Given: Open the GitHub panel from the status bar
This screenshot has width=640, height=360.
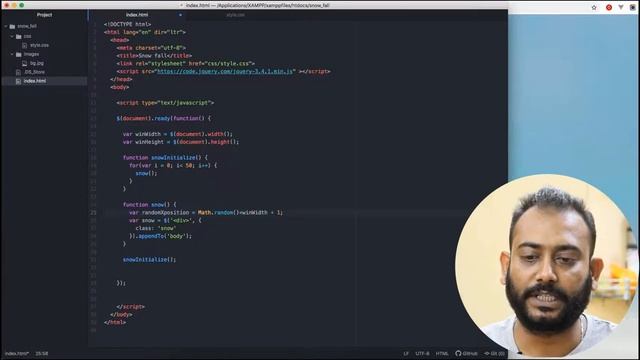Looking at the screenshot, I should pyautogui.click(x=466, y=353).
